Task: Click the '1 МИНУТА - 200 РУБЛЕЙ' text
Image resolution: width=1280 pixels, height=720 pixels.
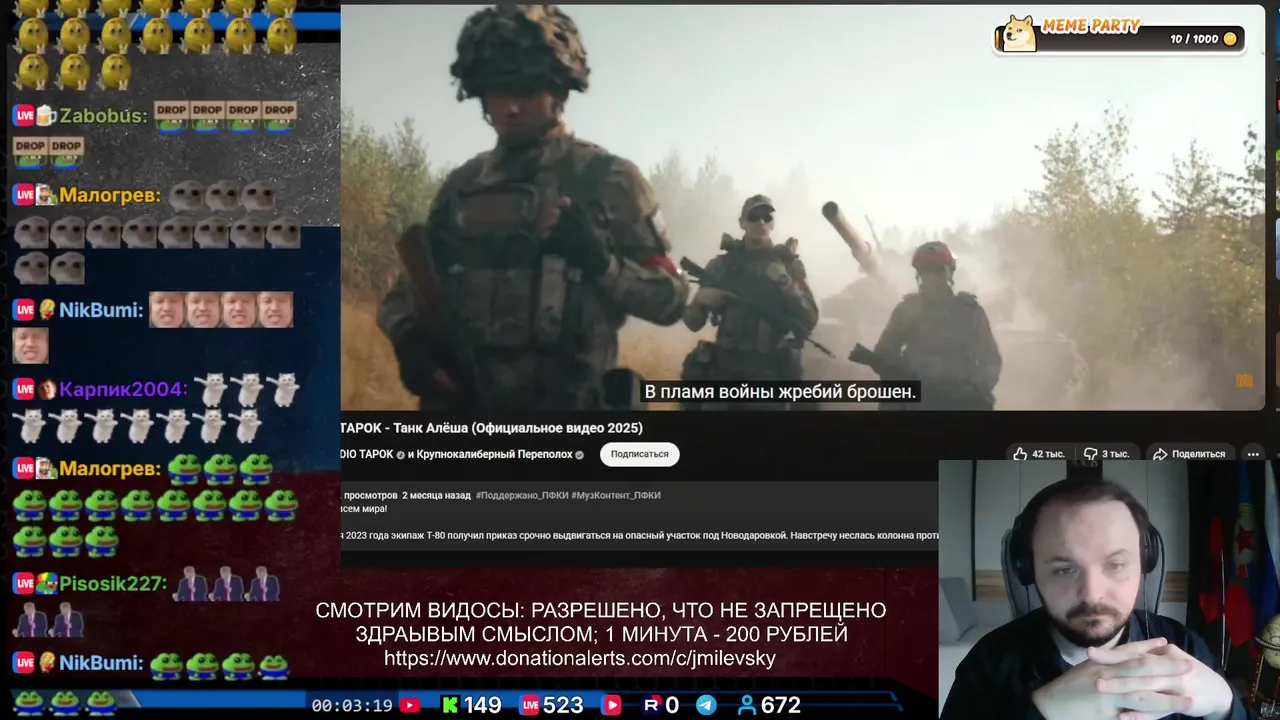Action: coord(727,634)
